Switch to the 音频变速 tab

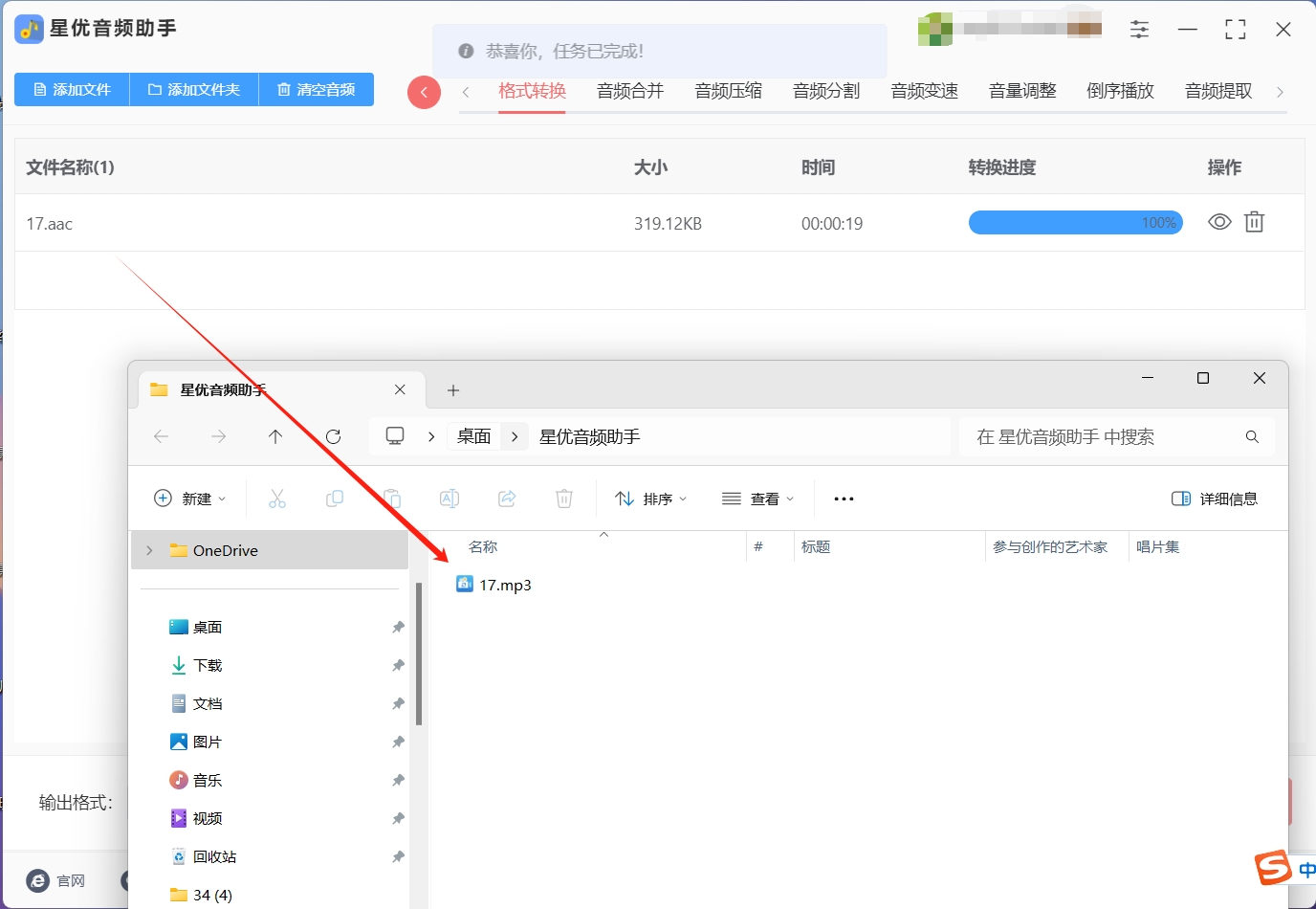click(925, 91)
